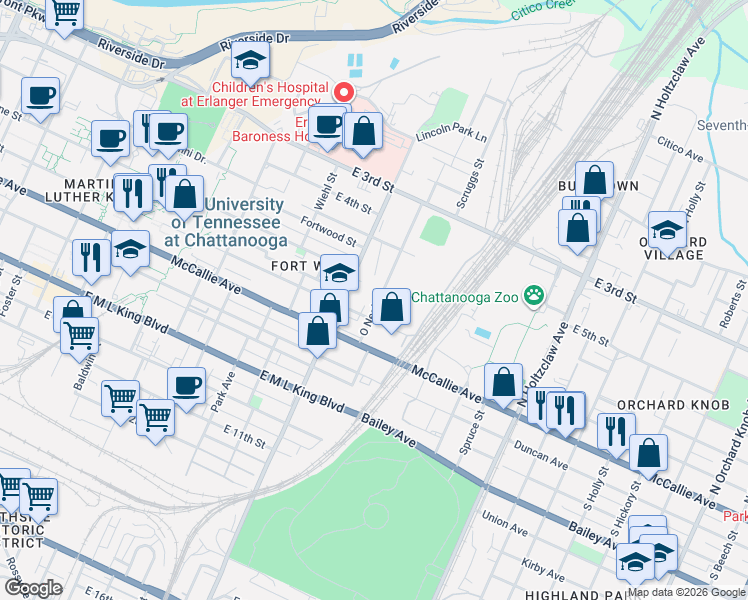Open the Chattanooga Zoo paw icon
748x600 pixels.
pyautogui.click(x=534, y=296)
